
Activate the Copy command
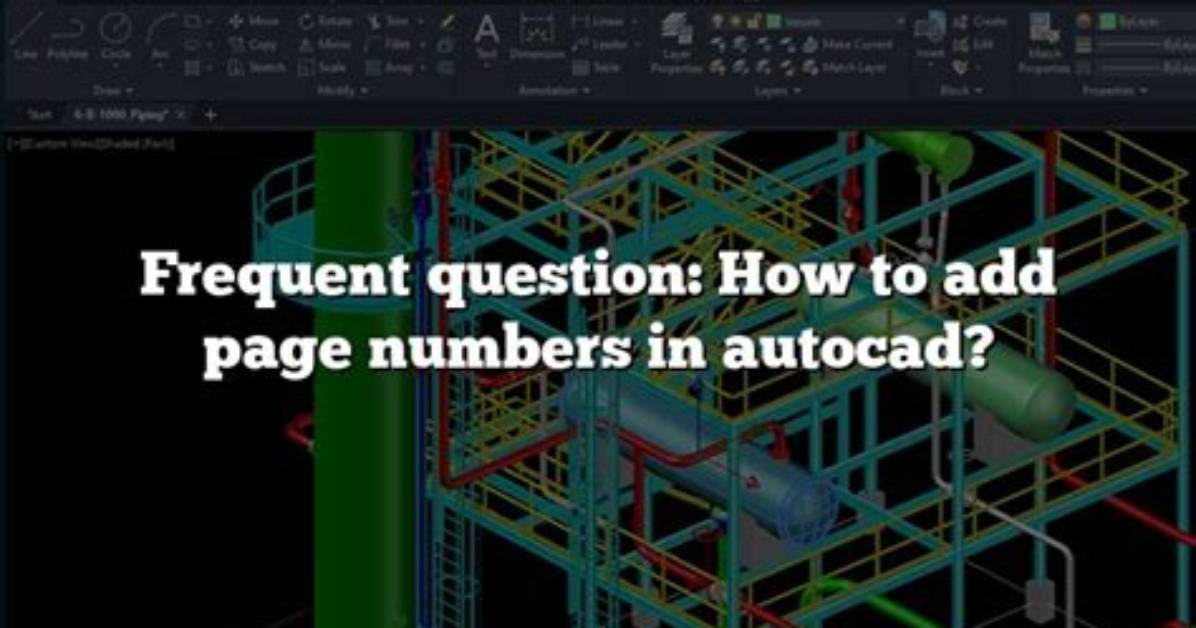pyautogui.click(x=253, y=44)
